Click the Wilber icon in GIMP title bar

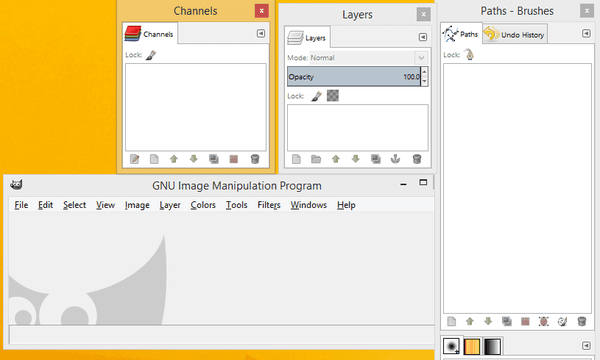(x=16, y=184)
